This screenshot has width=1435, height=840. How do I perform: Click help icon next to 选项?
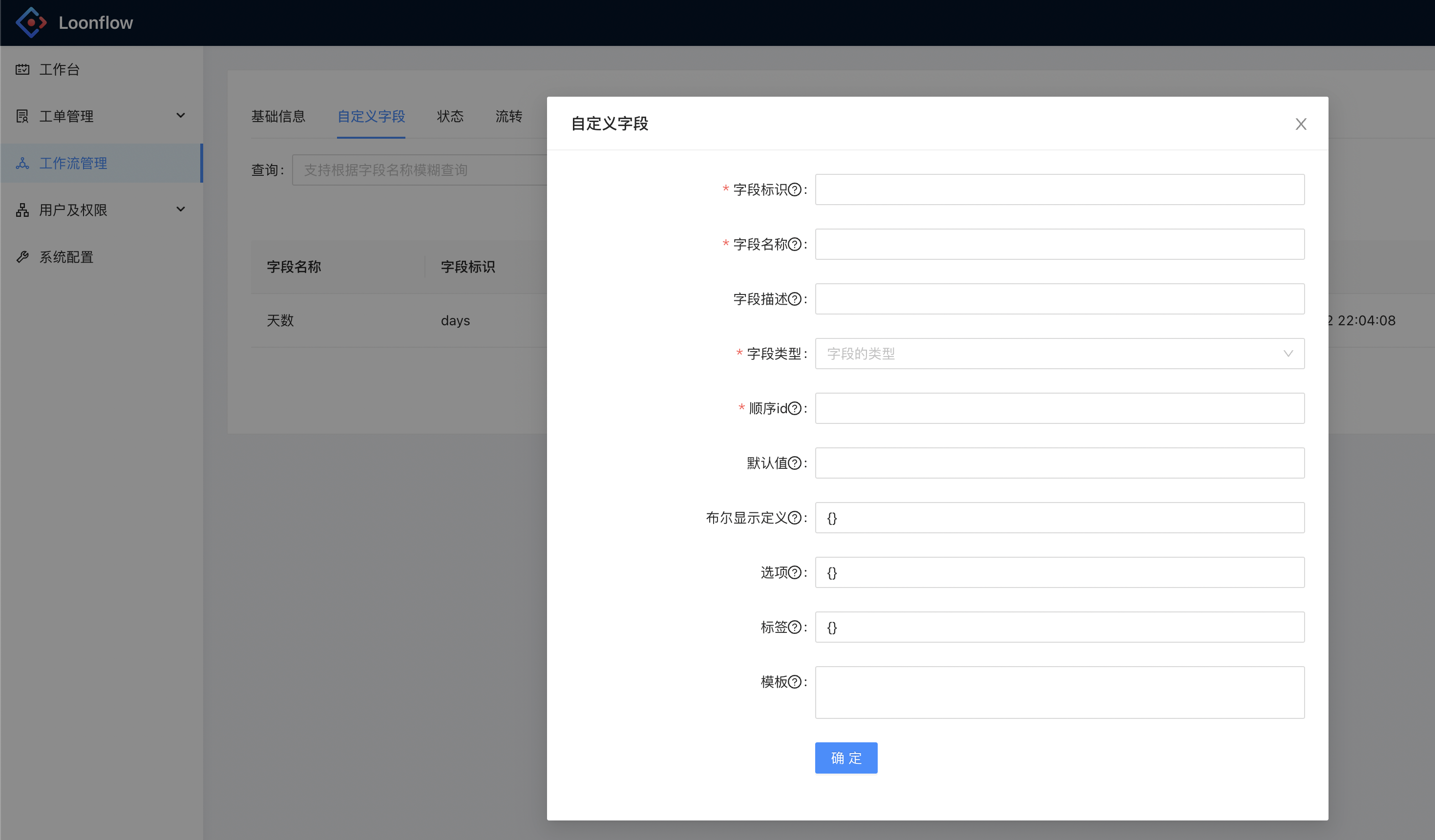794,572
